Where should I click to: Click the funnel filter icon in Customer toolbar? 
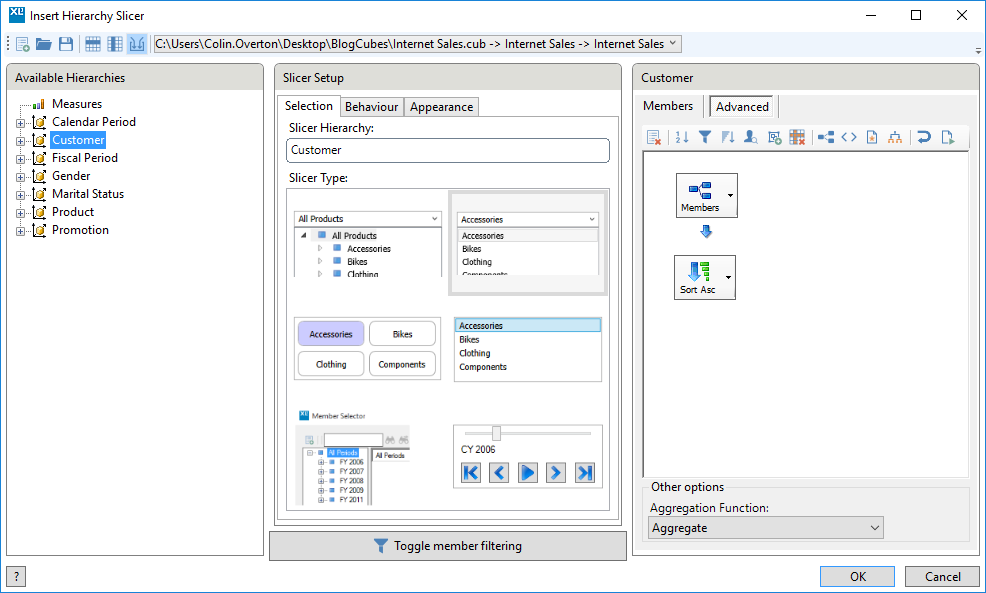(x=705, y=137)
